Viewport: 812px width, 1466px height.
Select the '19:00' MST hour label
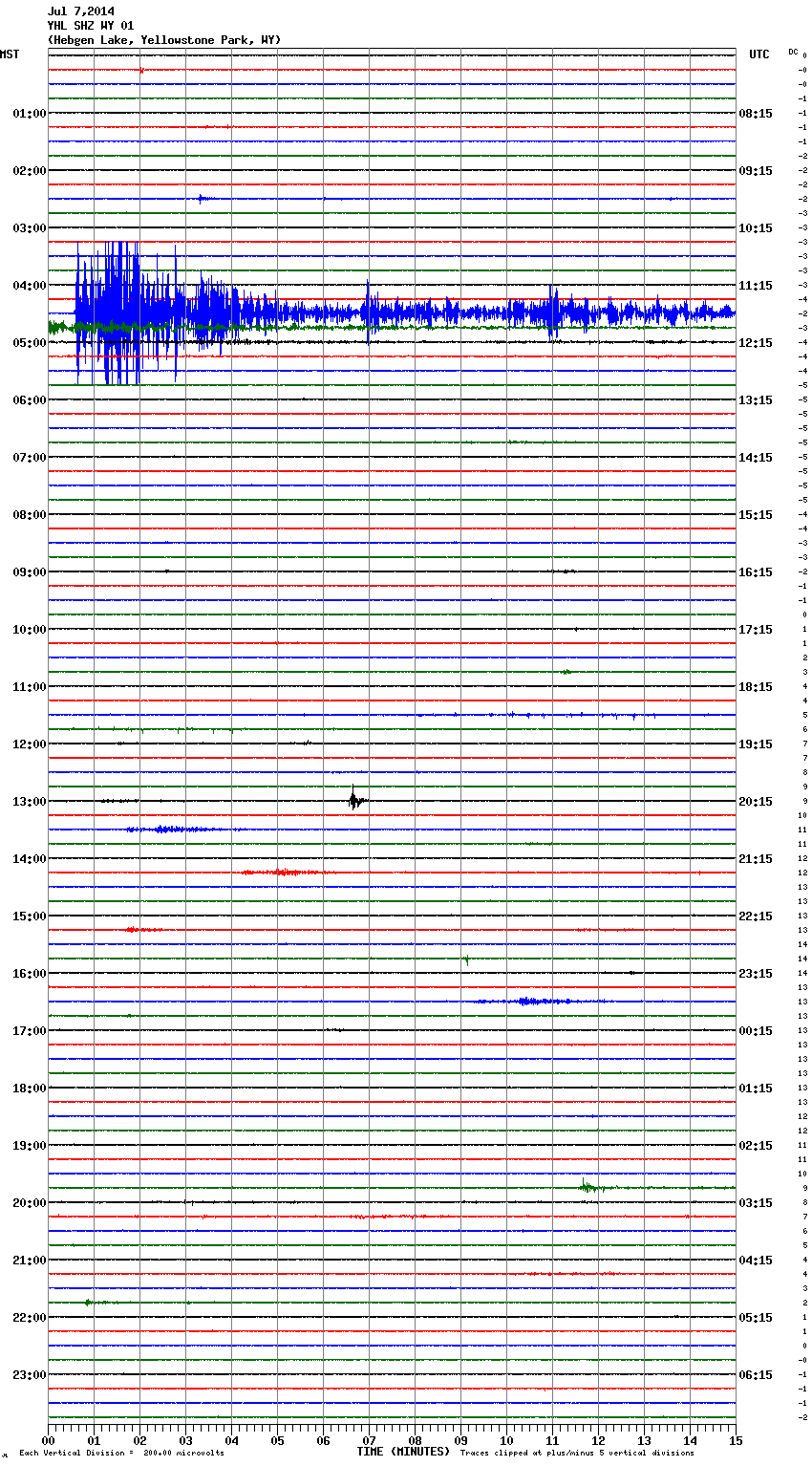coord(30,1146)
